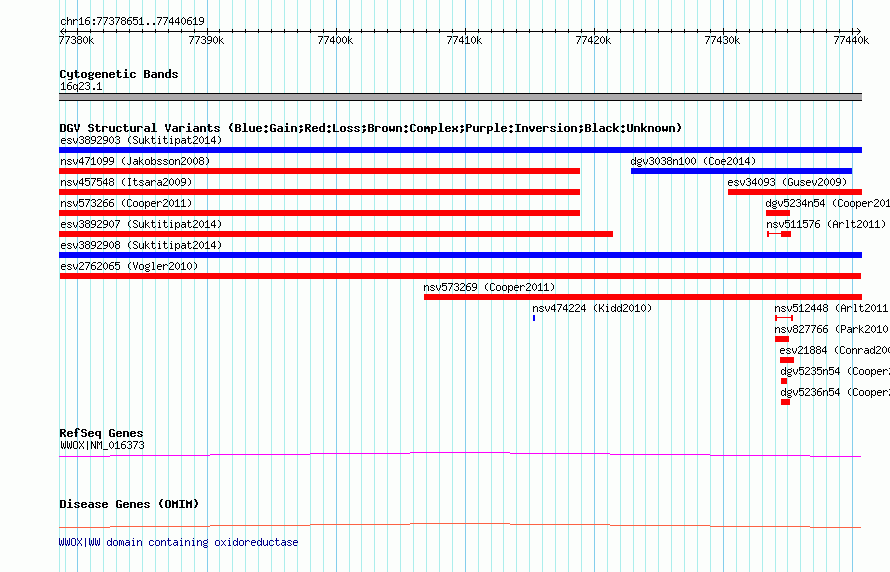Click the nsv471099 (Jakobsson2008) label
Image resolution: width=890 pixels, height=572 pixels.
[135, 161]
